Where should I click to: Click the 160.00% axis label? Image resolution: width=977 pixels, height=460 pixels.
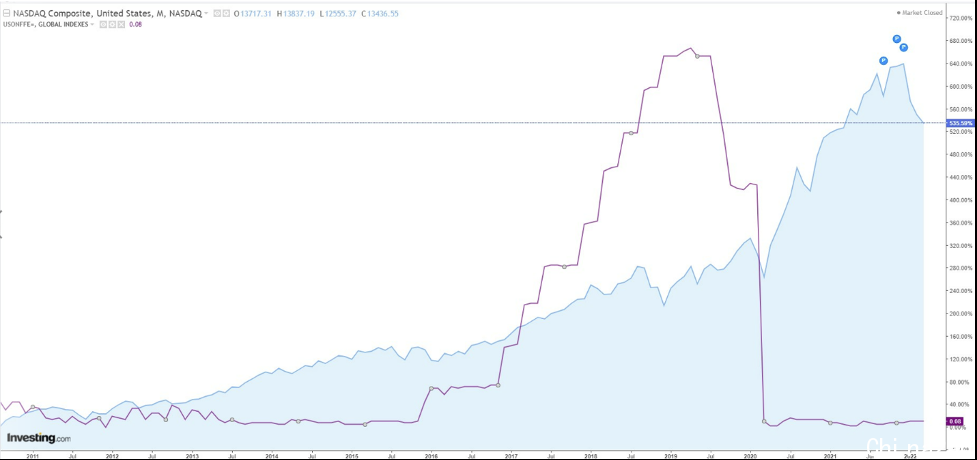pos(962,337)
